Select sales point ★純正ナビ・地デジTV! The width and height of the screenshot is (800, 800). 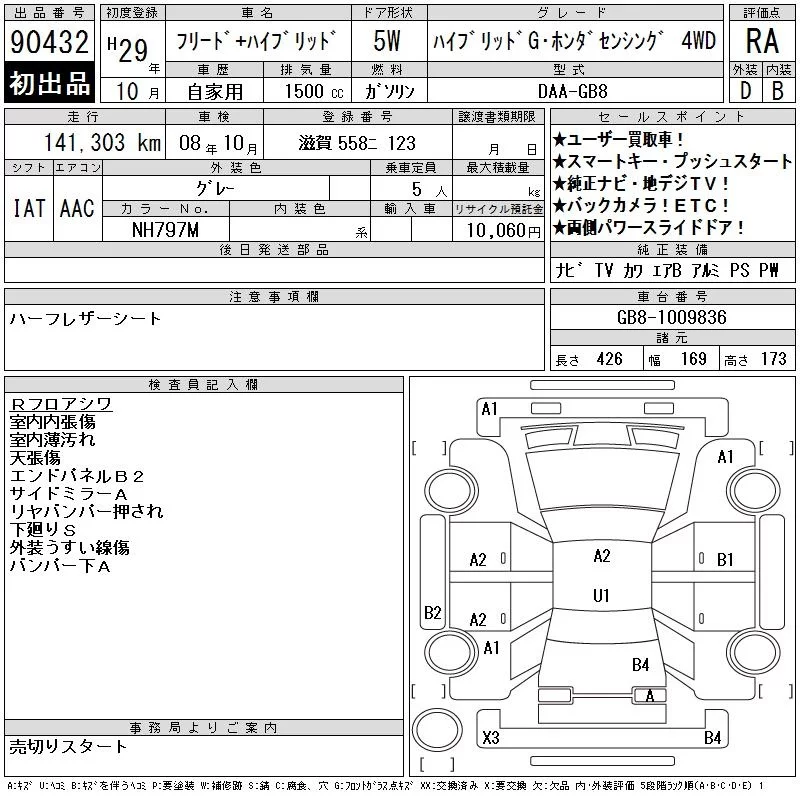641,183
